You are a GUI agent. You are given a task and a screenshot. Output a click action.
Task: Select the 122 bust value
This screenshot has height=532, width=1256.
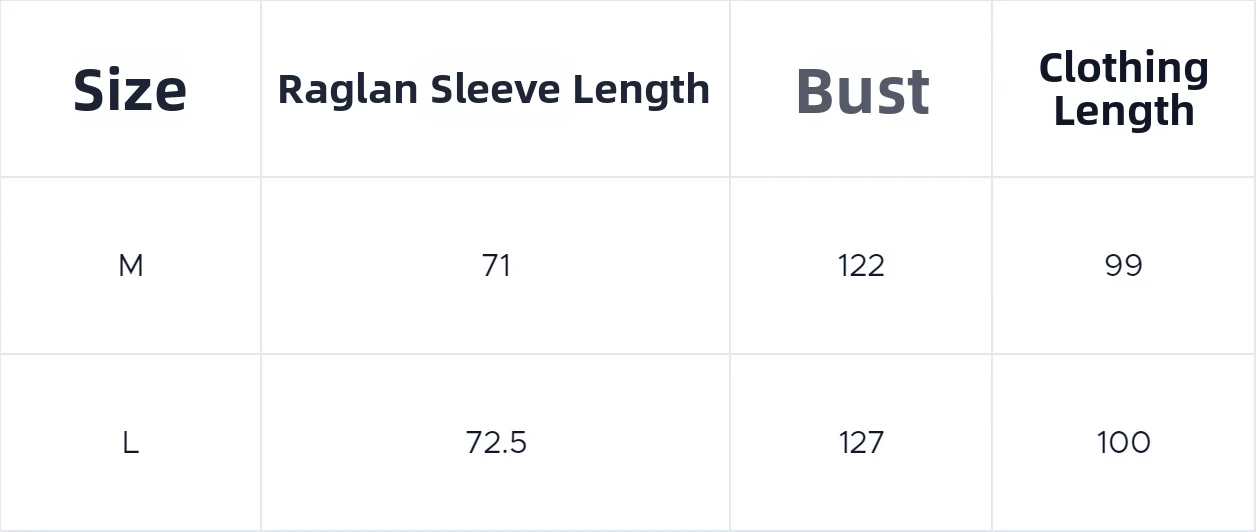click(861, 266)
